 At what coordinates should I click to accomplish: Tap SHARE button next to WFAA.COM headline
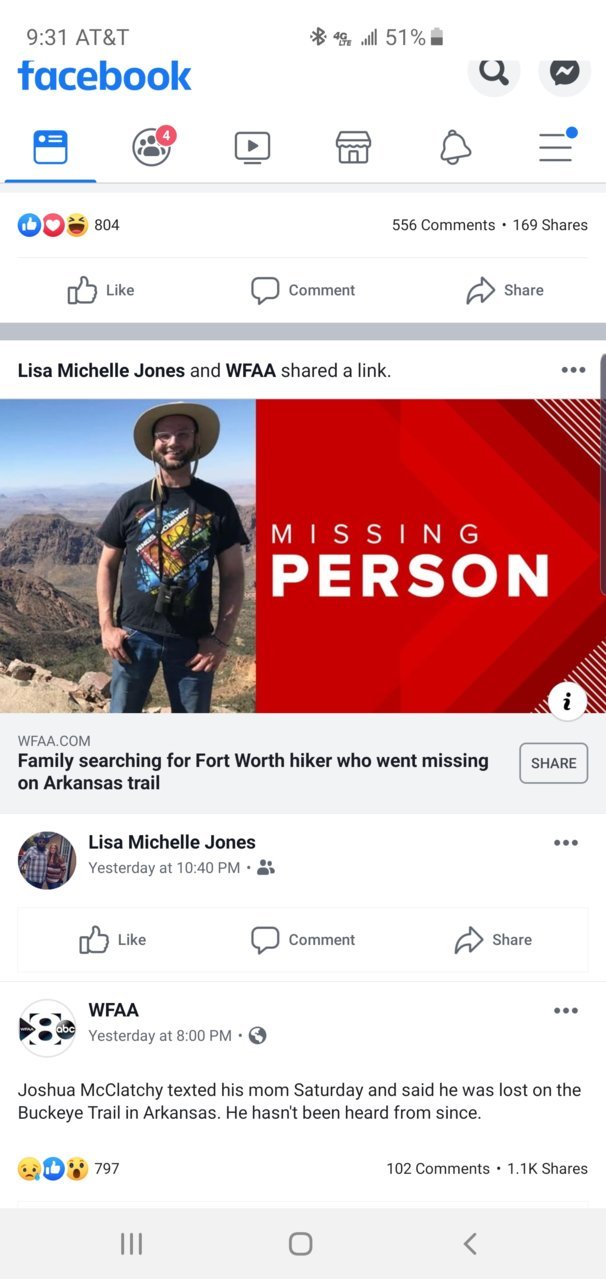point(554,763)
